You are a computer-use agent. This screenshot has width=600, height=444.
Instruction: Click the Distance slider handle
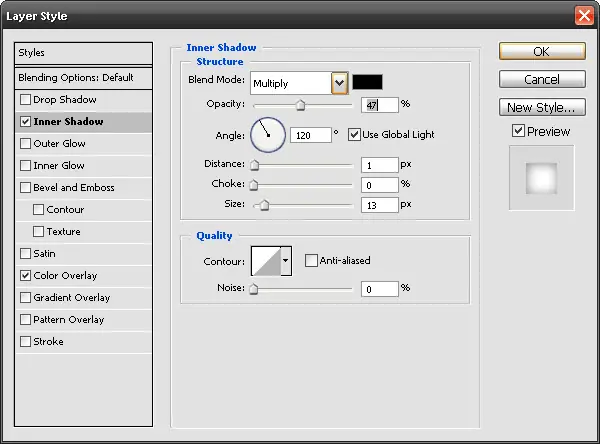254,165
